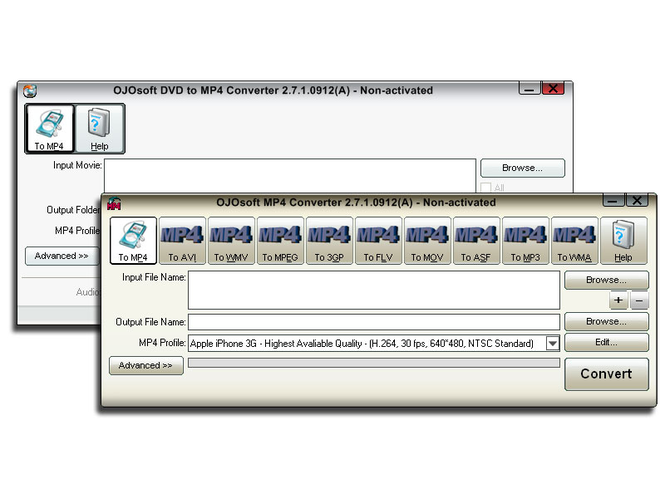Choose the To AVI conversion icon
This screenshot has width=665, height=498.
click(182, 241)
